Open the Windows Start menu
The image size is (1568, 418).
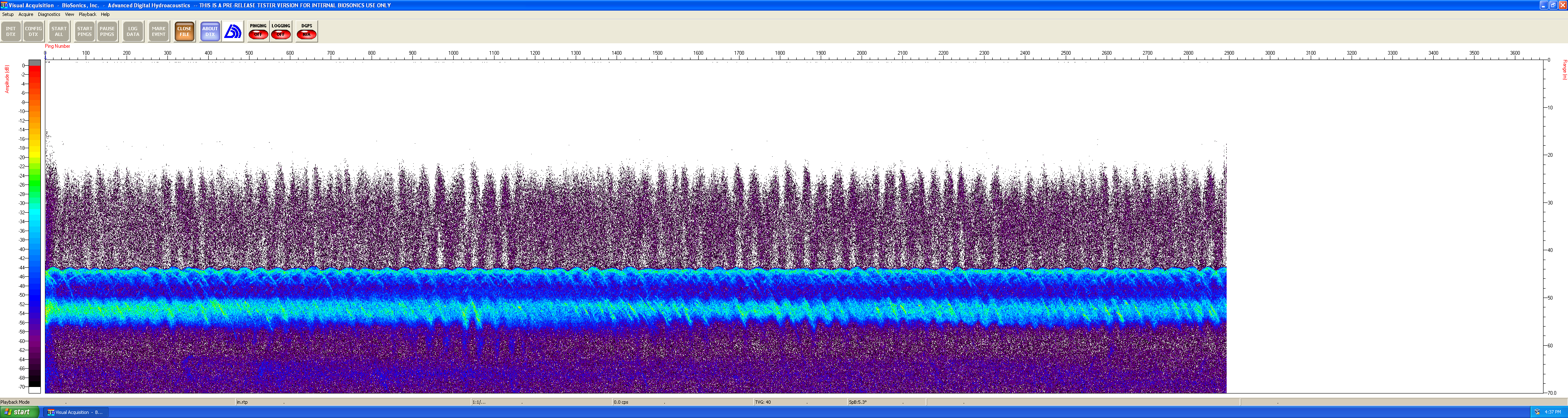[20, 412]
